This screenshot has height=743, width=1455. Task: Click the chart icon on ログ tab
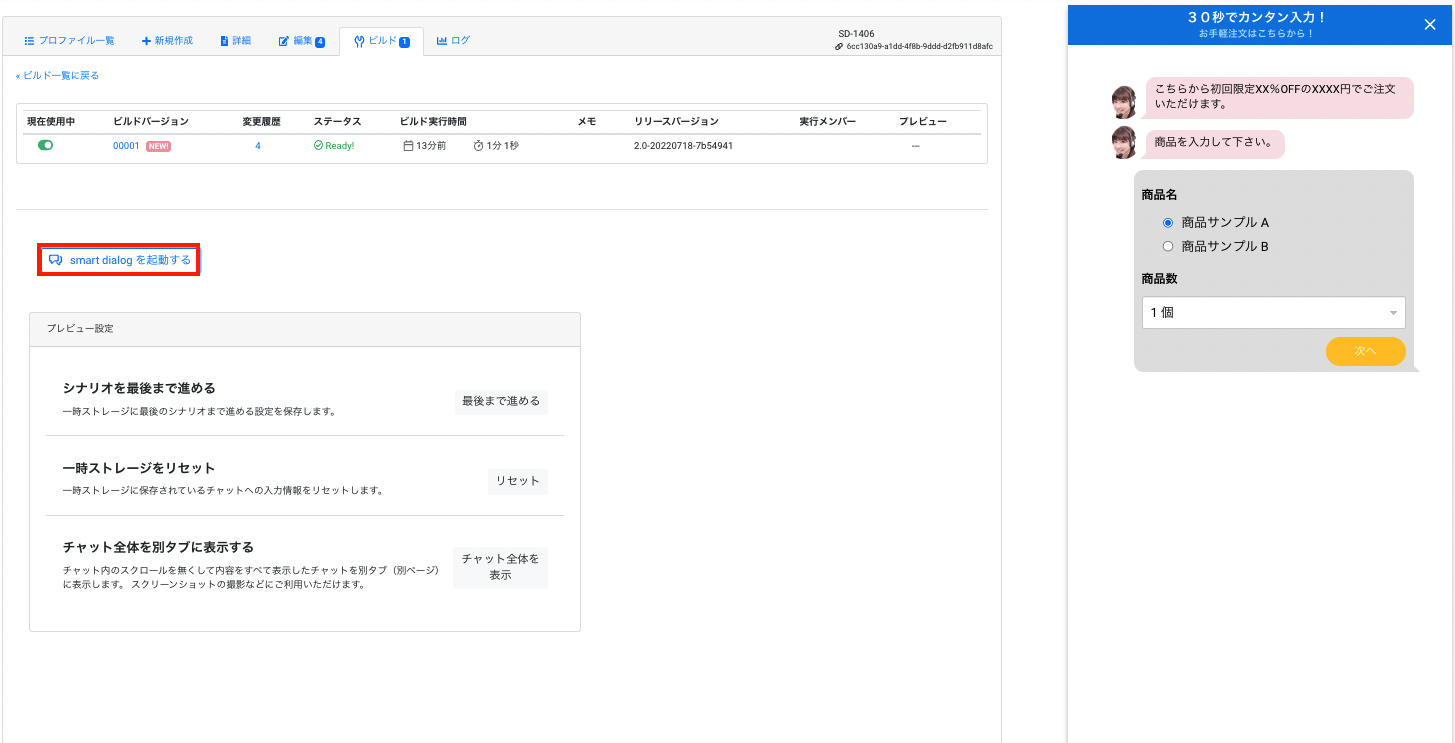coord(442,41)
